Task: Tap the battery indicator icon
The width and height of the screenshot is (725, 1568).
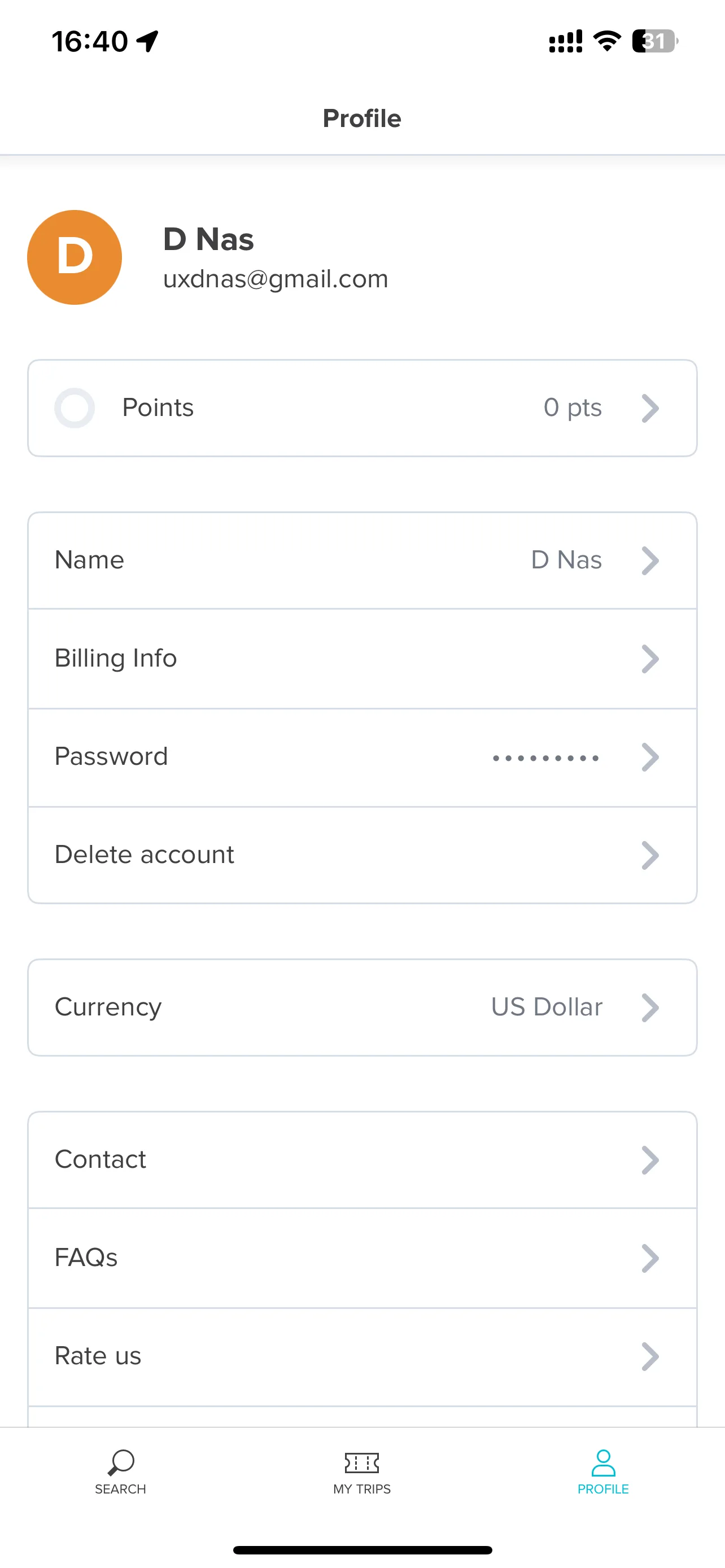Action: [655, 41]
